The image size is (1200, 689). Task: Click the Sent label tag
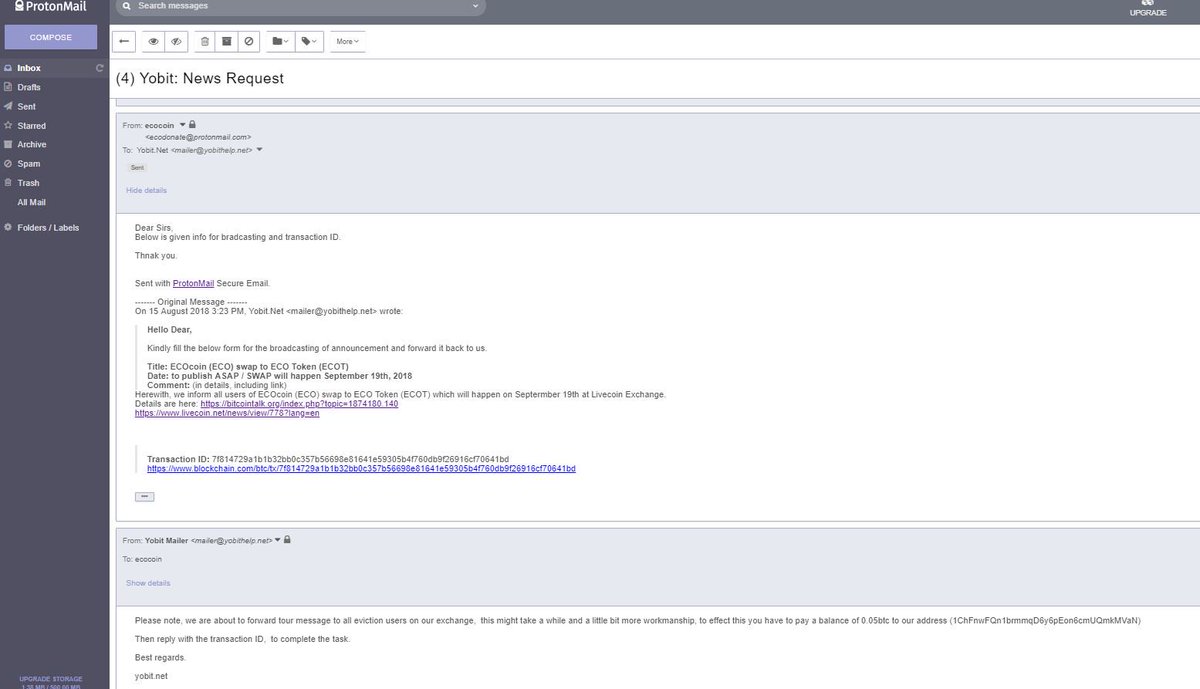coord(138,168)
